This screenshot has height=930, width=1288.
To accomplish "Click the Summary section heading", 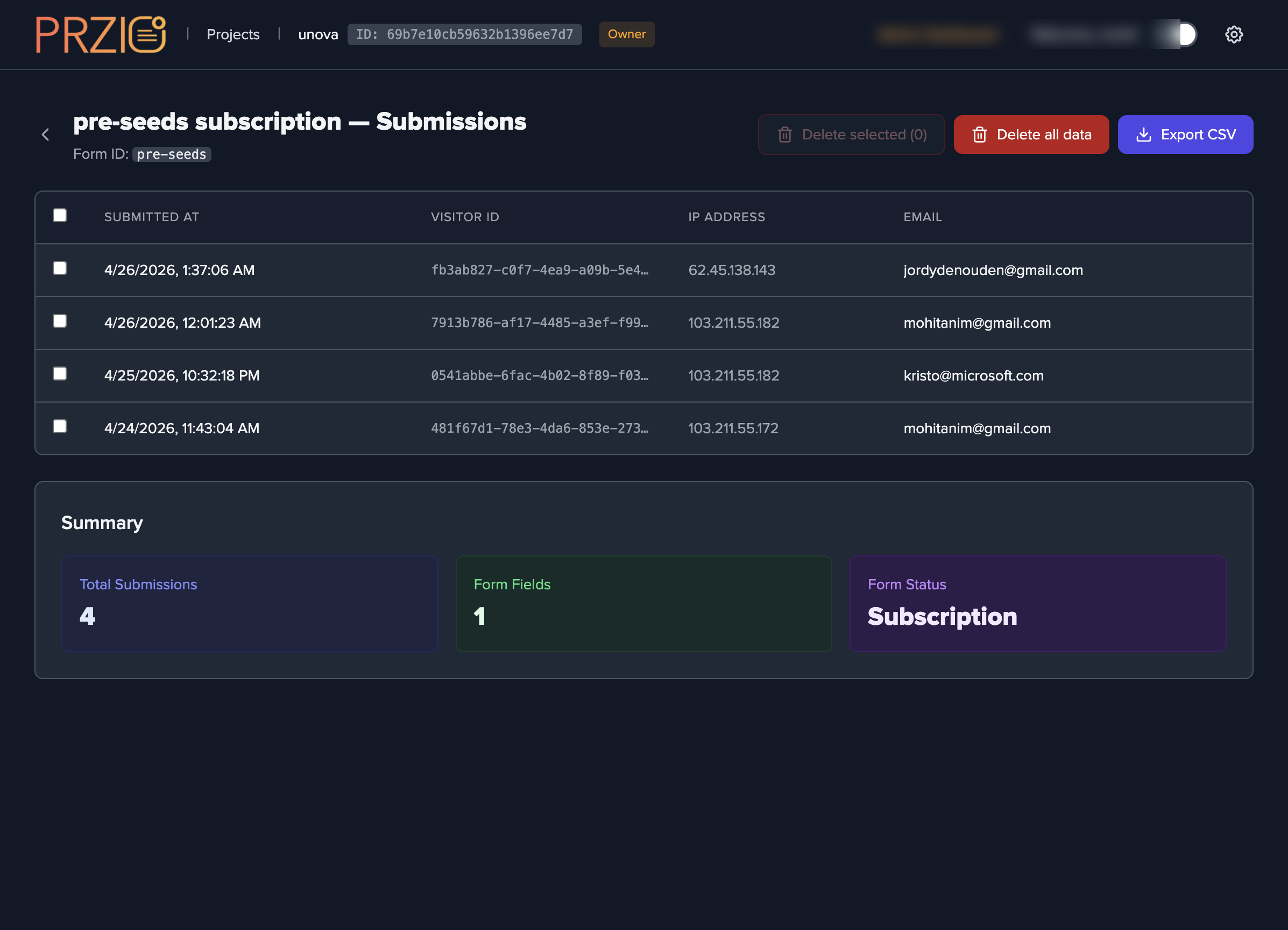I will pos(102,523).
